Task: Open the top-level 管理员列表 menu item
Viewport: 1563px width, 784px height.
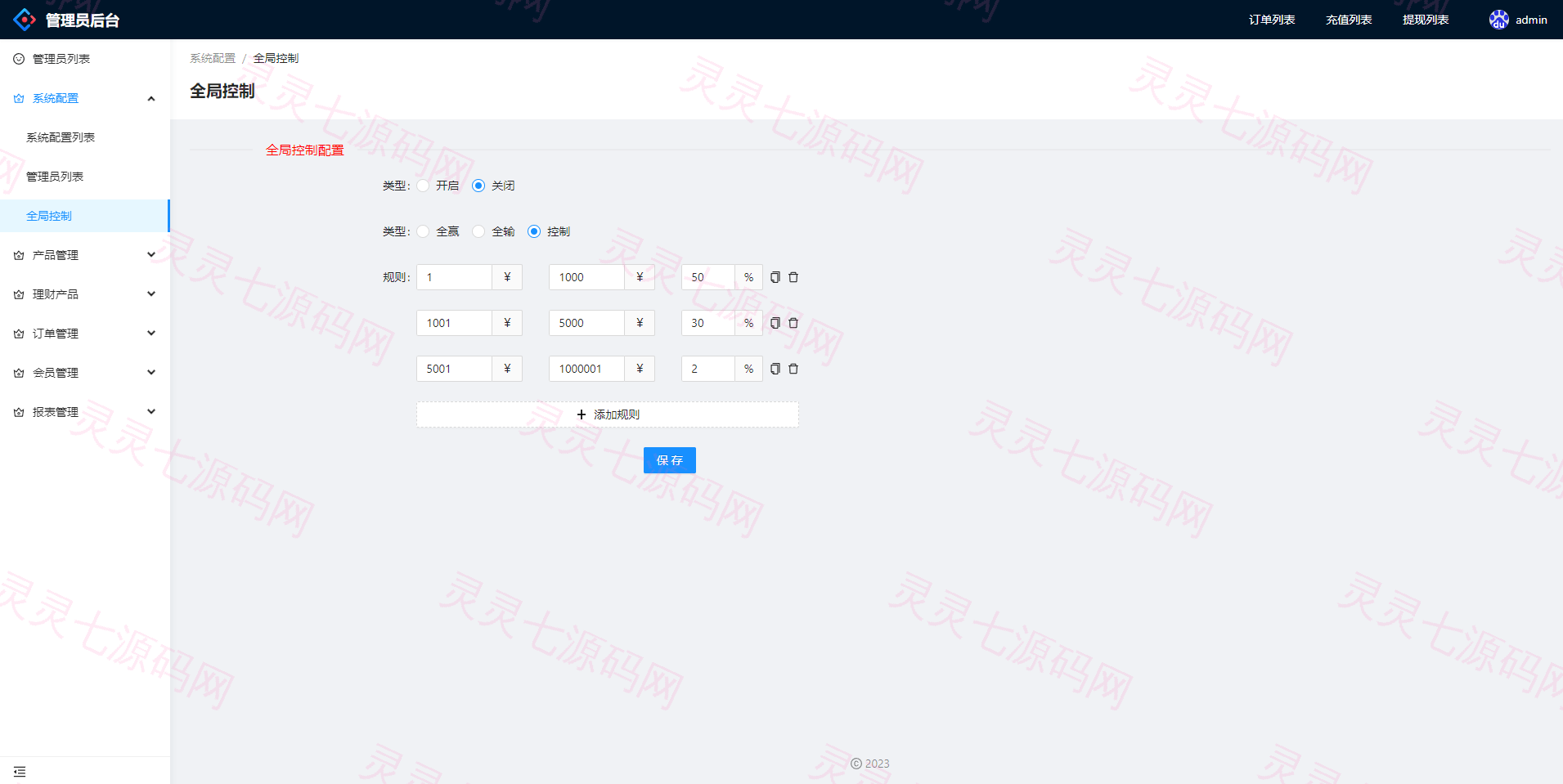Action: click(85, 59)
